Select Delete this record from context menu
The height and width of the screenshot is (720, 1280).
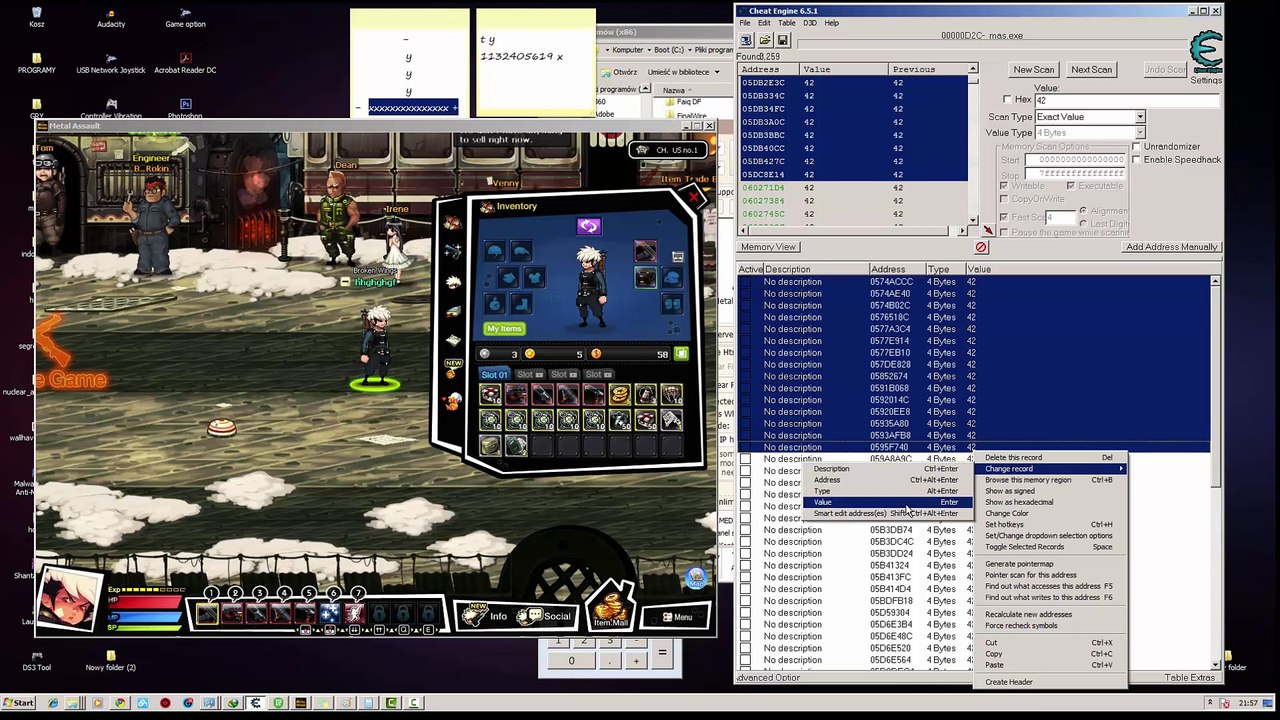click(1052, 458)
